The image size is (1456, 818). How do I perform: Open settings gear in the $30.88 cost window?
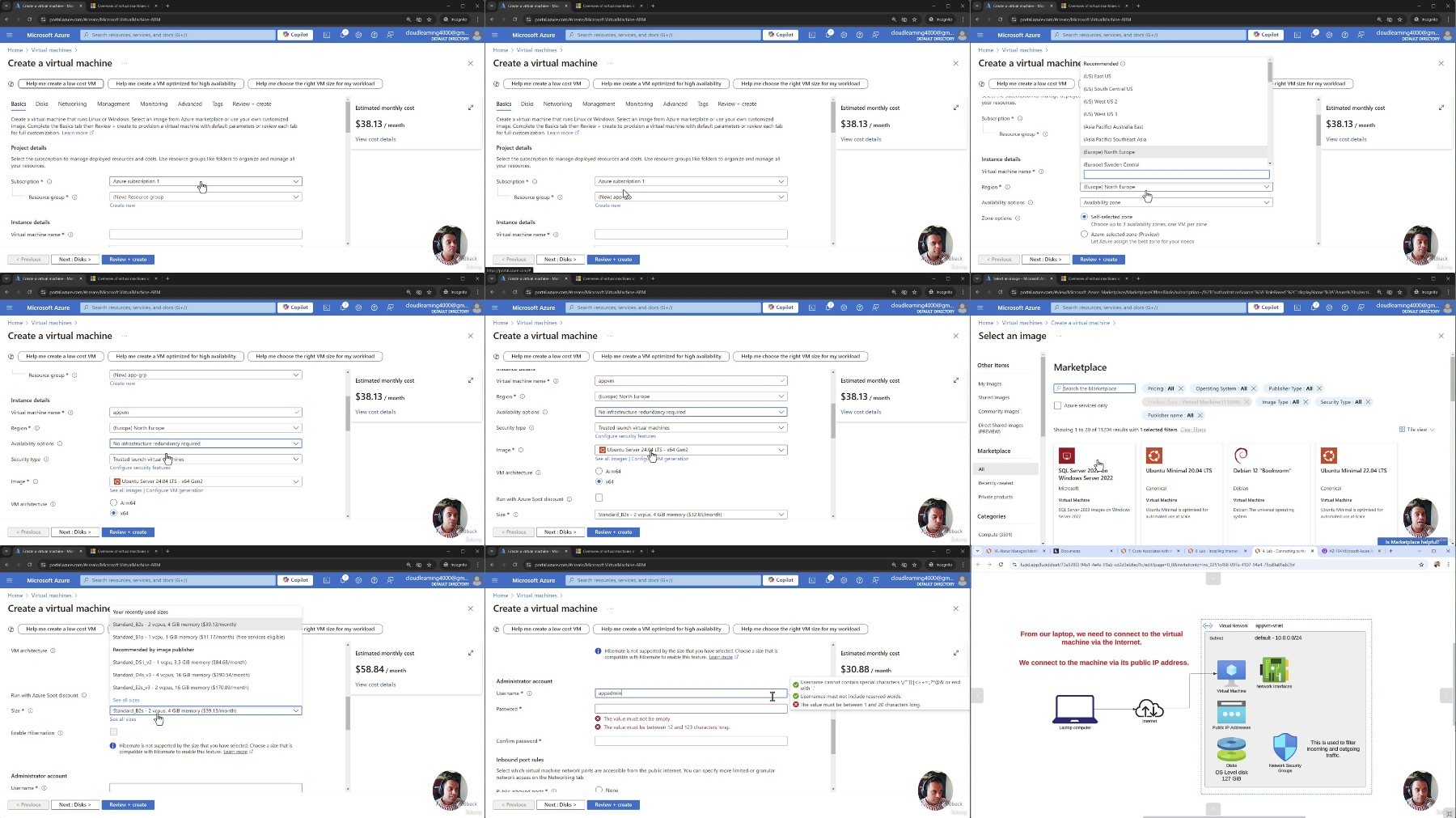coord(844,580)
